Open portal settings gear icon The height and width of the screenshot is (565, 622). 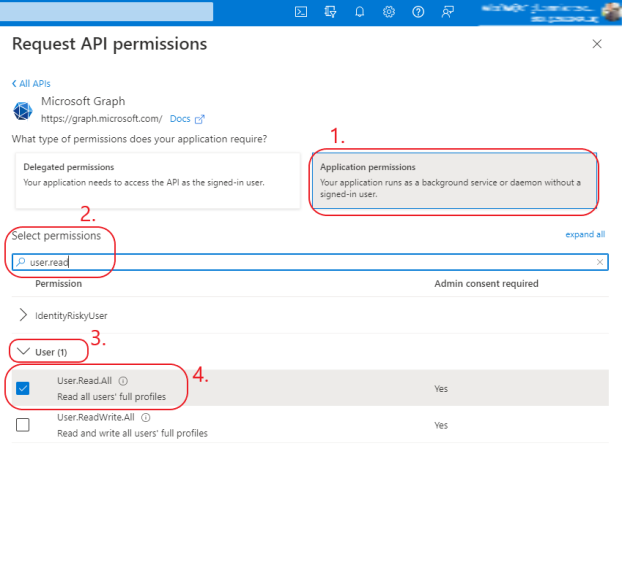pyautogui.click(x=388, y=12)
